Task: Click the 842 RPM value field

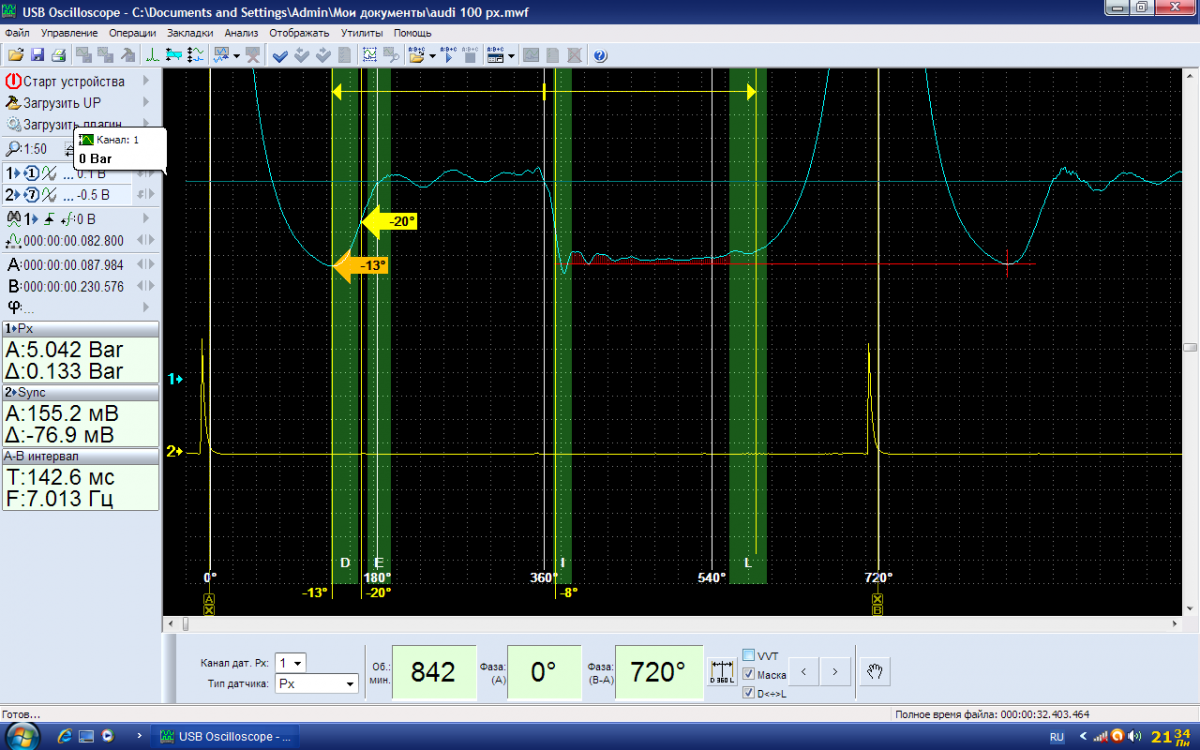Action: click(x=433, y=671)
